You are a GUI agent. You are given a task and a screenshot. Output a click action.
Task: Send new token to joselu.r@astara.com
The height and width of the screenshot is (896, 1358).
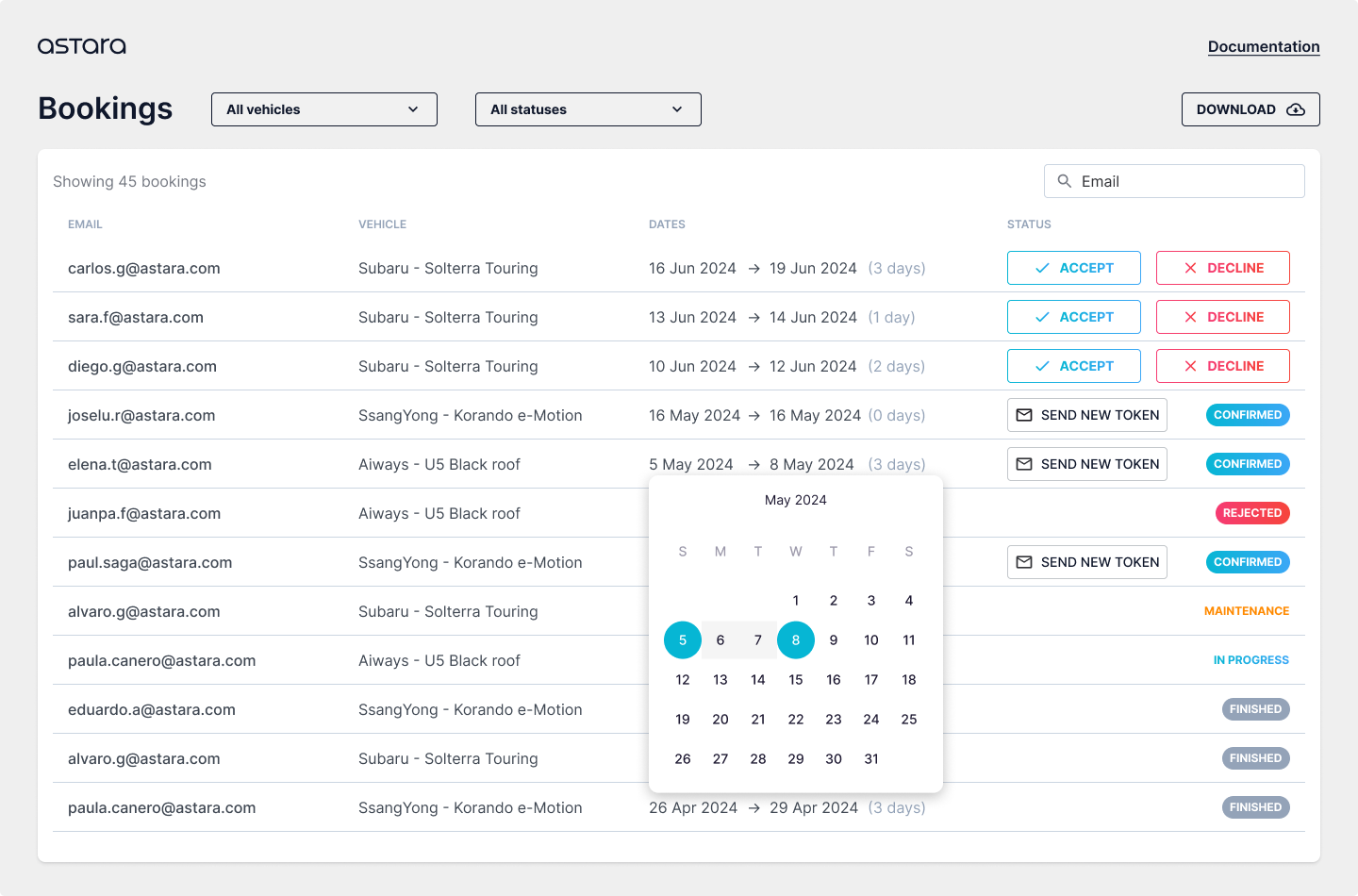pos(1087,415)
